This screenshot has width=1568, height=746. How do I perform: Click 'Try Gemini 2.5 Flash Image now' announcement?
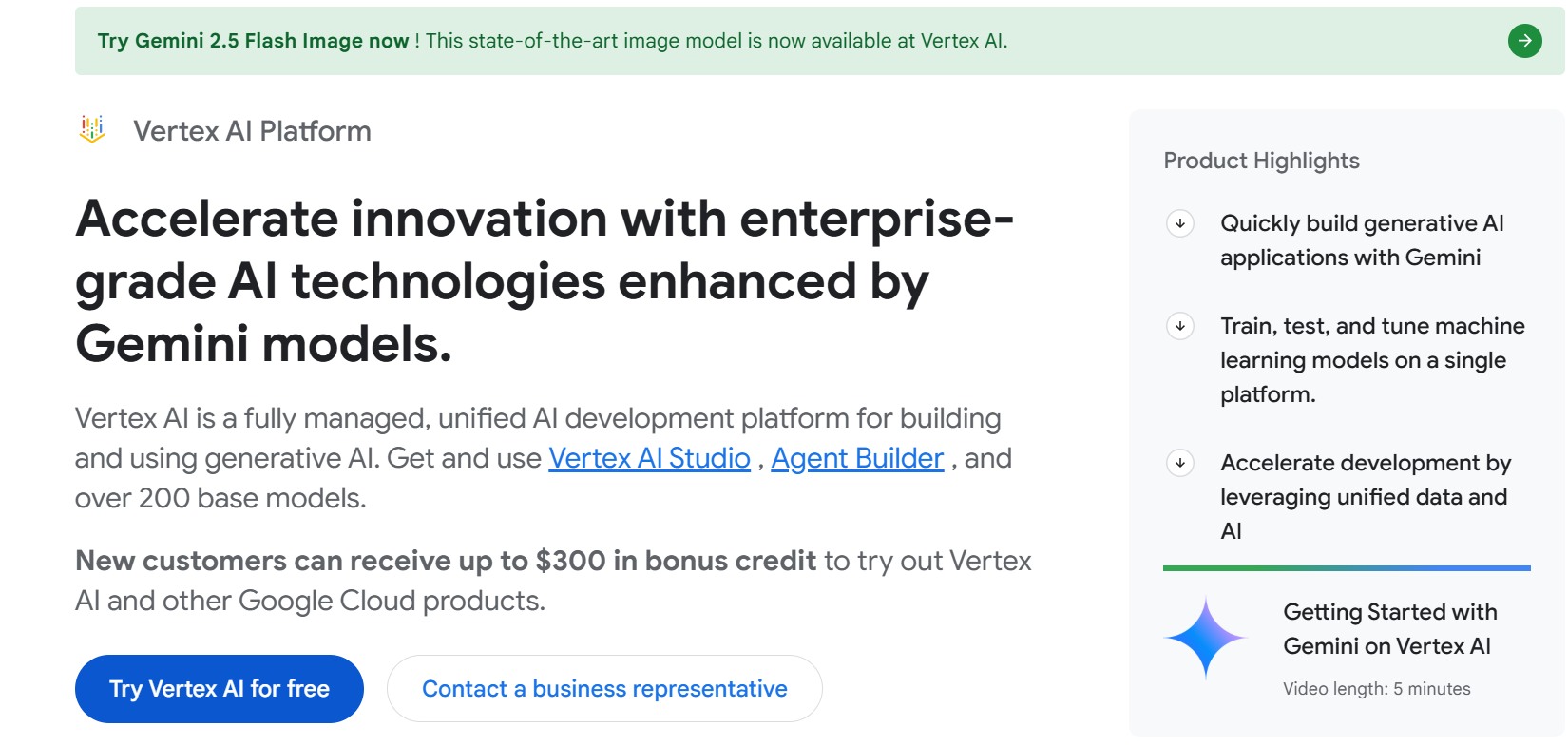[x=254, y=41]
